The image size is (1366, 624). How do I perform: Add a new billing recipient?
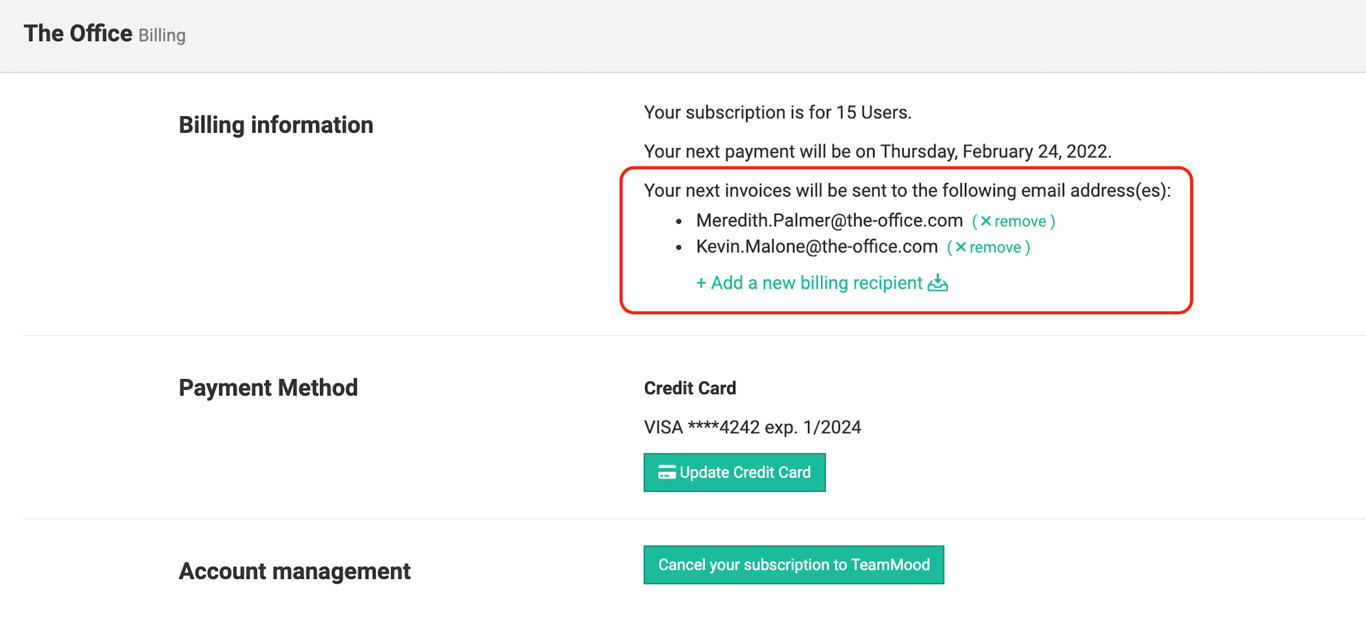coord(809,283)
